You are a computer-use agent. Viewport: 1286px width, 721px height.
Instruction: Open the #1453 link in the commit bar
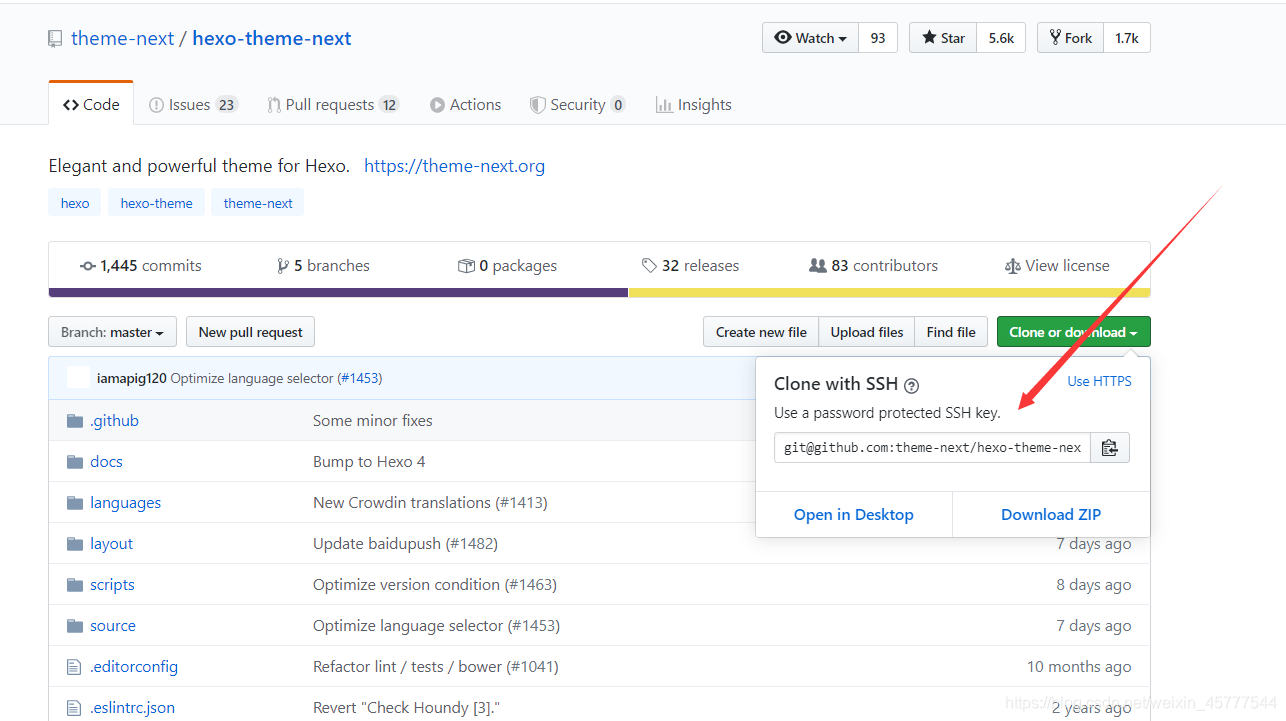pyautogui.click(x=360, y=378)
